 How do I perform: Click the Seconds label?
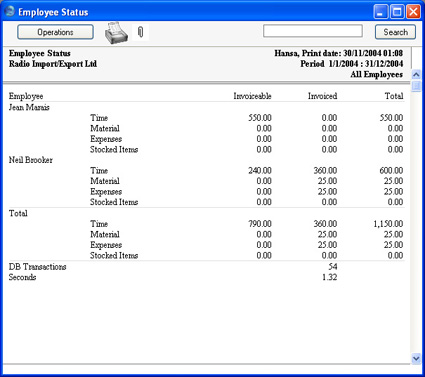[x=22, y=277]
